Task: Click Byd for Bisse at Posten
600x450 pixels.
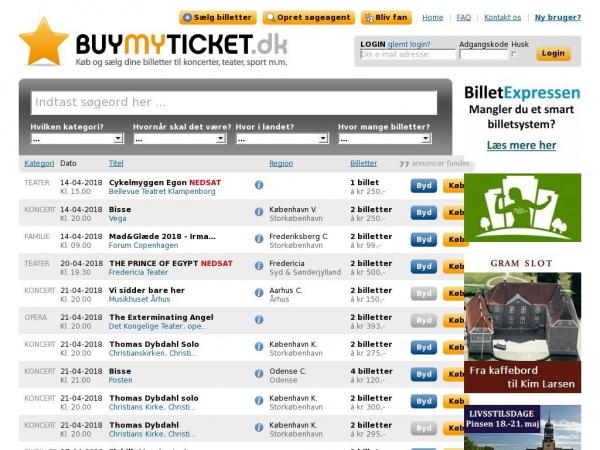Action: click(424, 374)
